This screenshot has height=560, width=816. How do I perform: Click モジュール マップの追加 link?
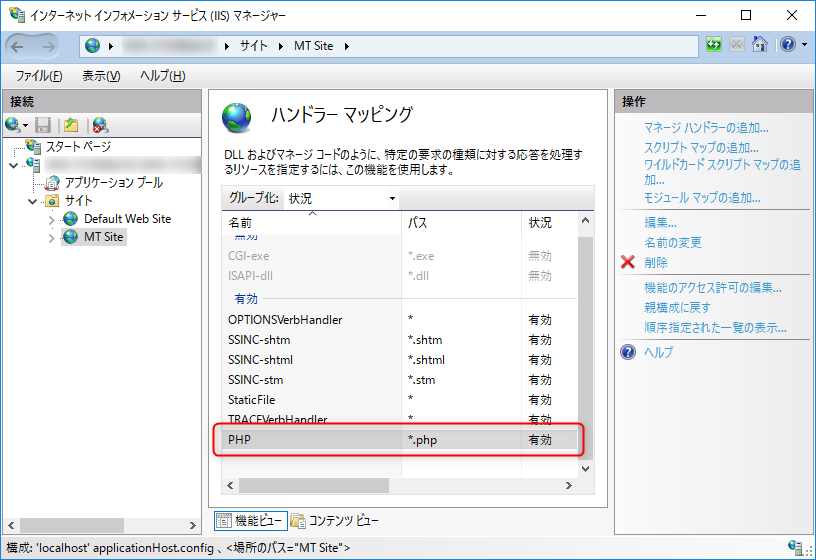702,198
